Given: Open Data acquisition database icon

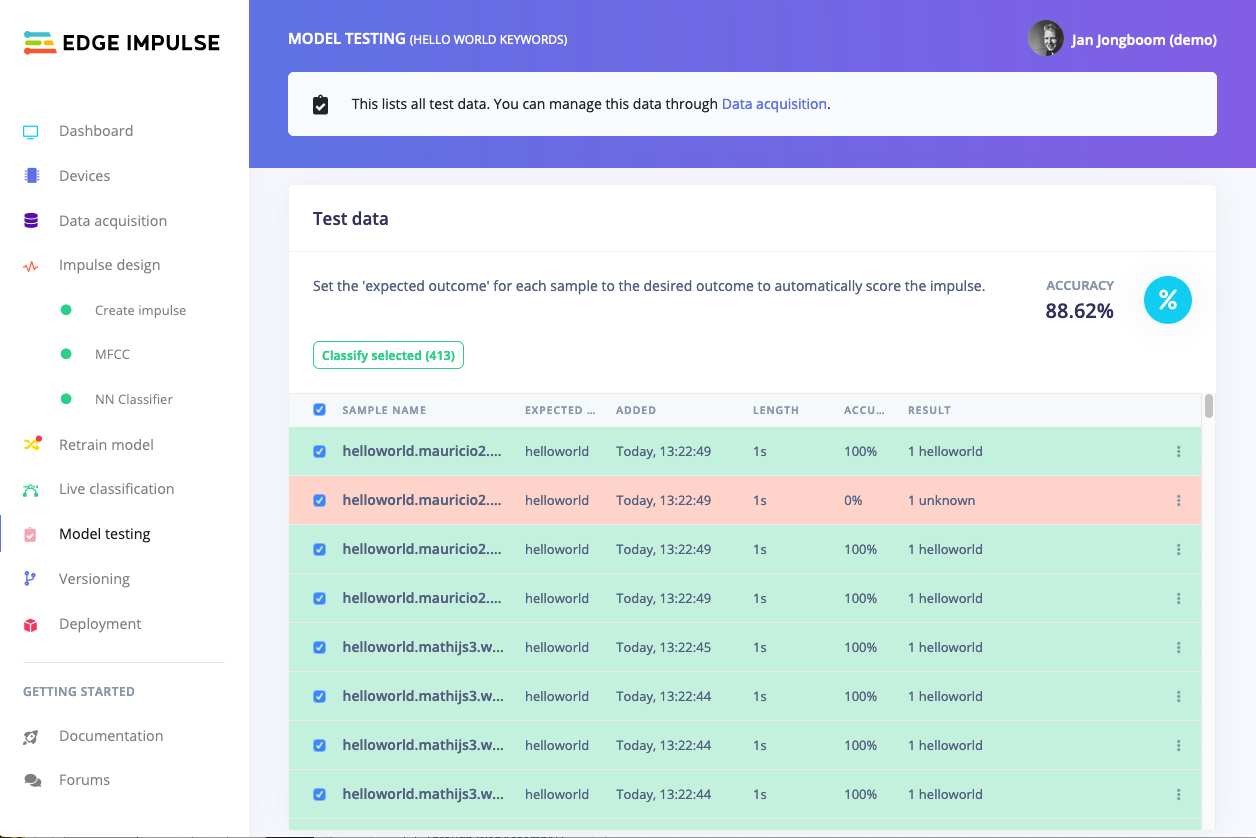Looking at the screenshot, I should pyautogui.click(x=31, y=221).
